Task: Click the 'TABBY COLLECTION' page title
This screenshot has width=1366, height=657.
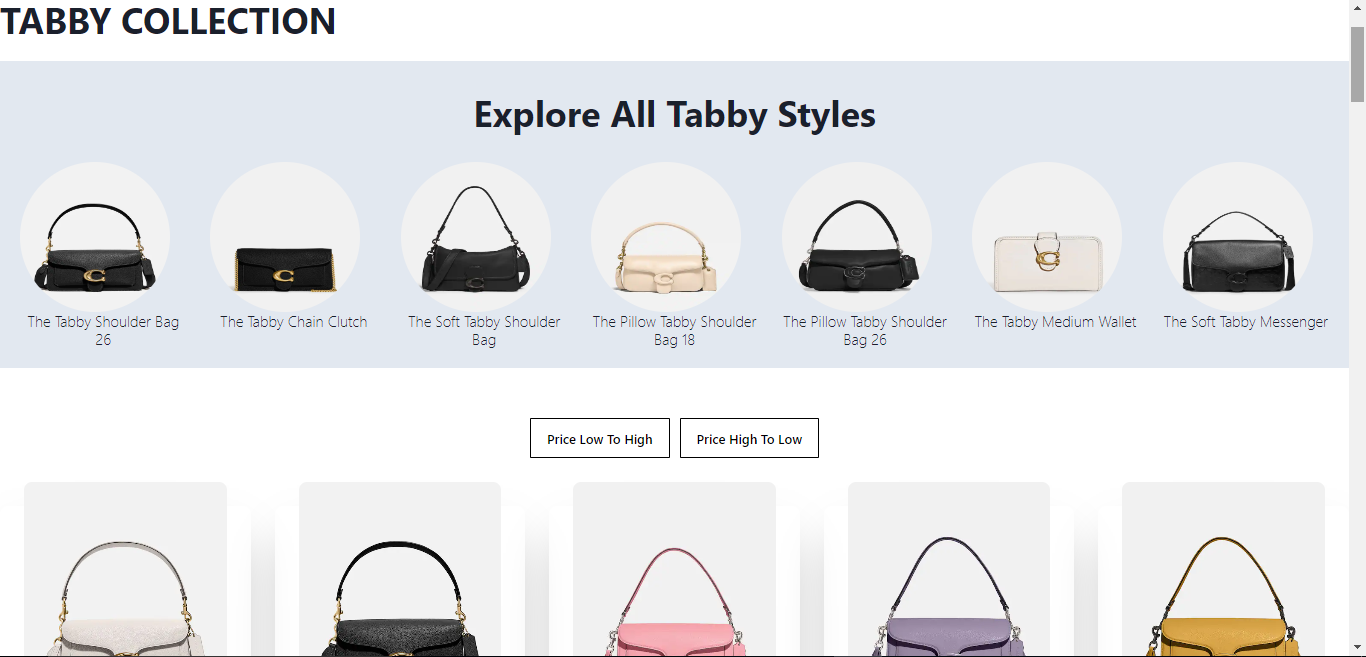Action: click(168, 21)
